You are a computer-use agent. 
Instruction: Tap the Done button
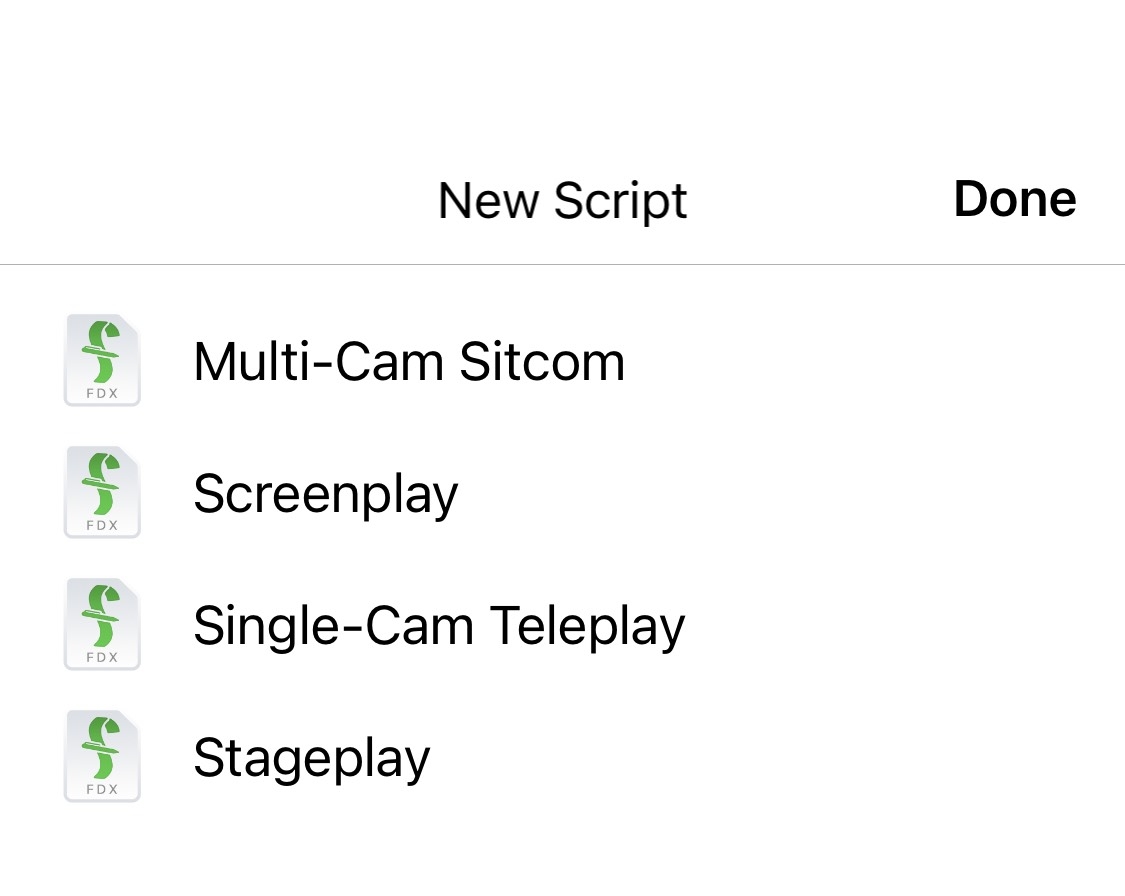(1015, 199)
